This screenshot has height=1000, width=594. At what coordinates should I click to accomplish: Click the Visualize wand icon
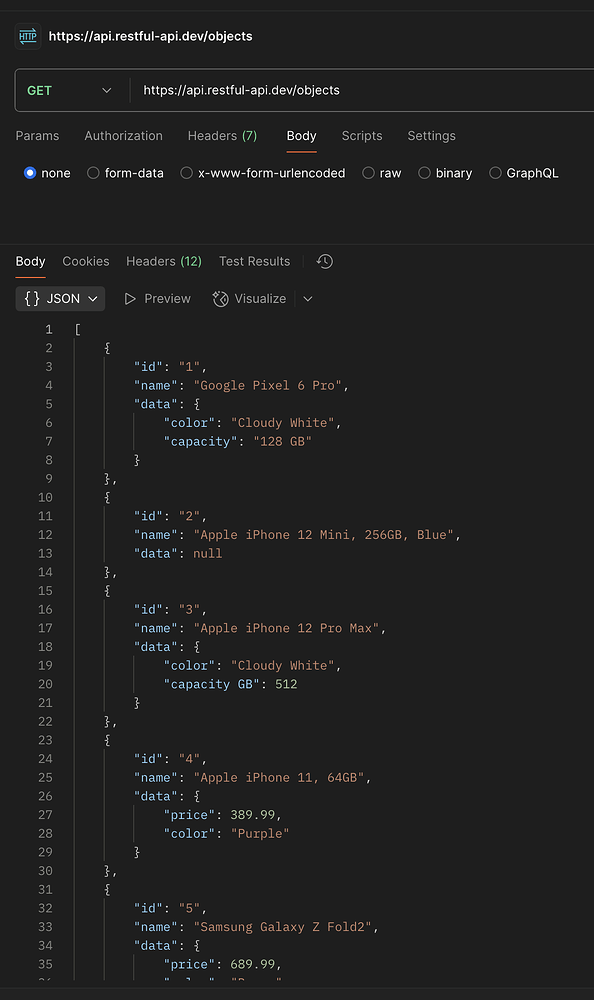(219, 298)
